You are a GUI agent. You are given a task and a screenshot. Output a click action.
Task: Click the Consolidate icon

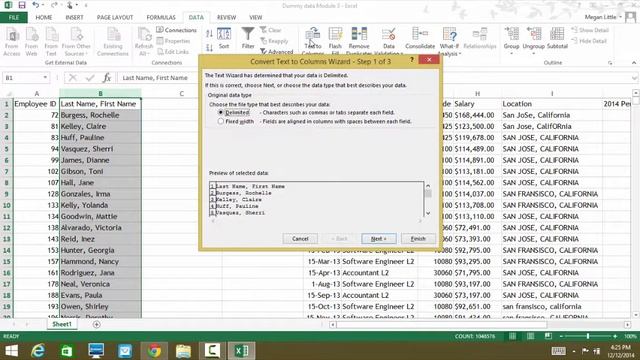[x=420, y=38]
